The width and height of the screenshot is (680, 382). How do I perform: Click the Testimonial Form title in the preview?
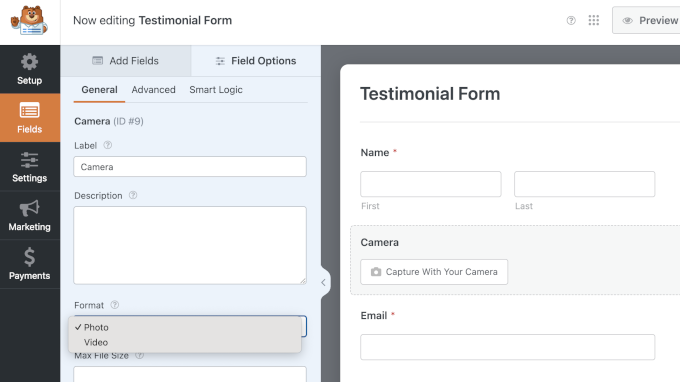click(x=430, y=94)
